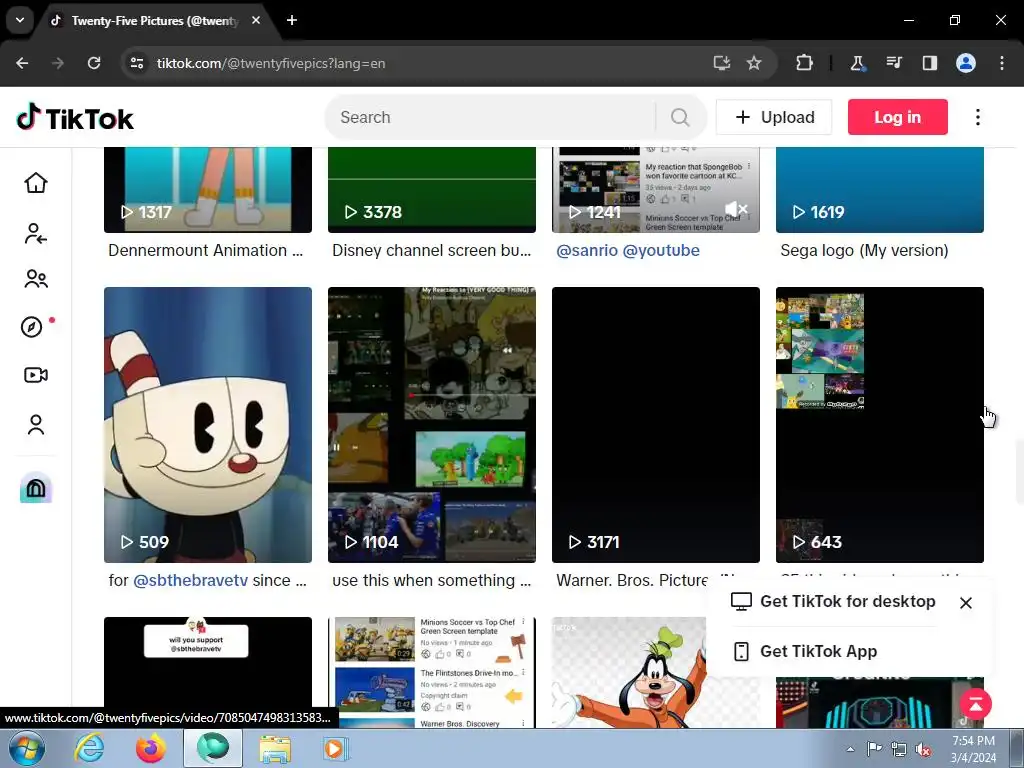Open the Friends sidebar icon
This screenshot has width=1024, height=768.
tap(36, 280)
